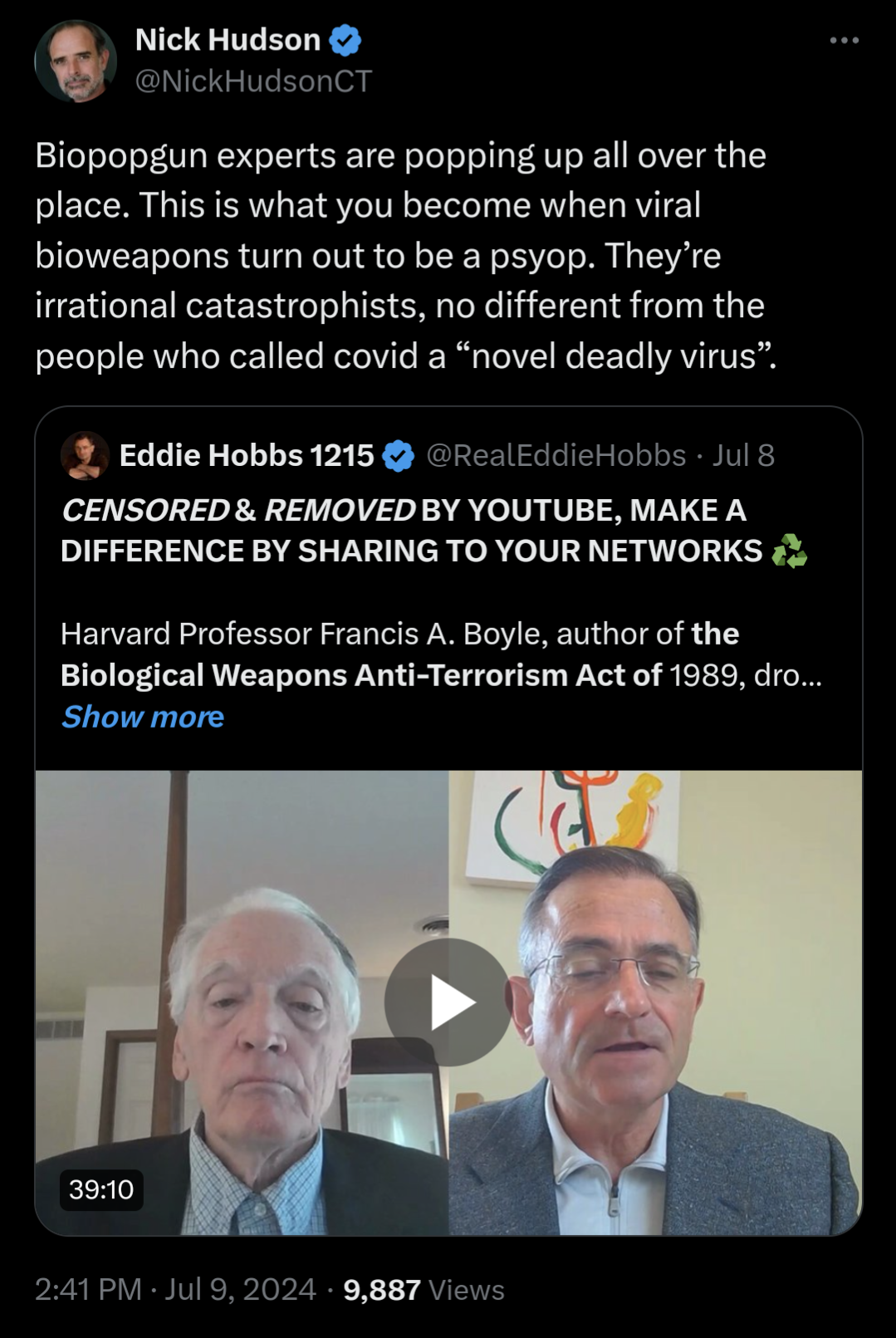896x1338 pixels.
Task: Click Nick Hudson's blue verified badge
Action: click(x=345, y=40)
